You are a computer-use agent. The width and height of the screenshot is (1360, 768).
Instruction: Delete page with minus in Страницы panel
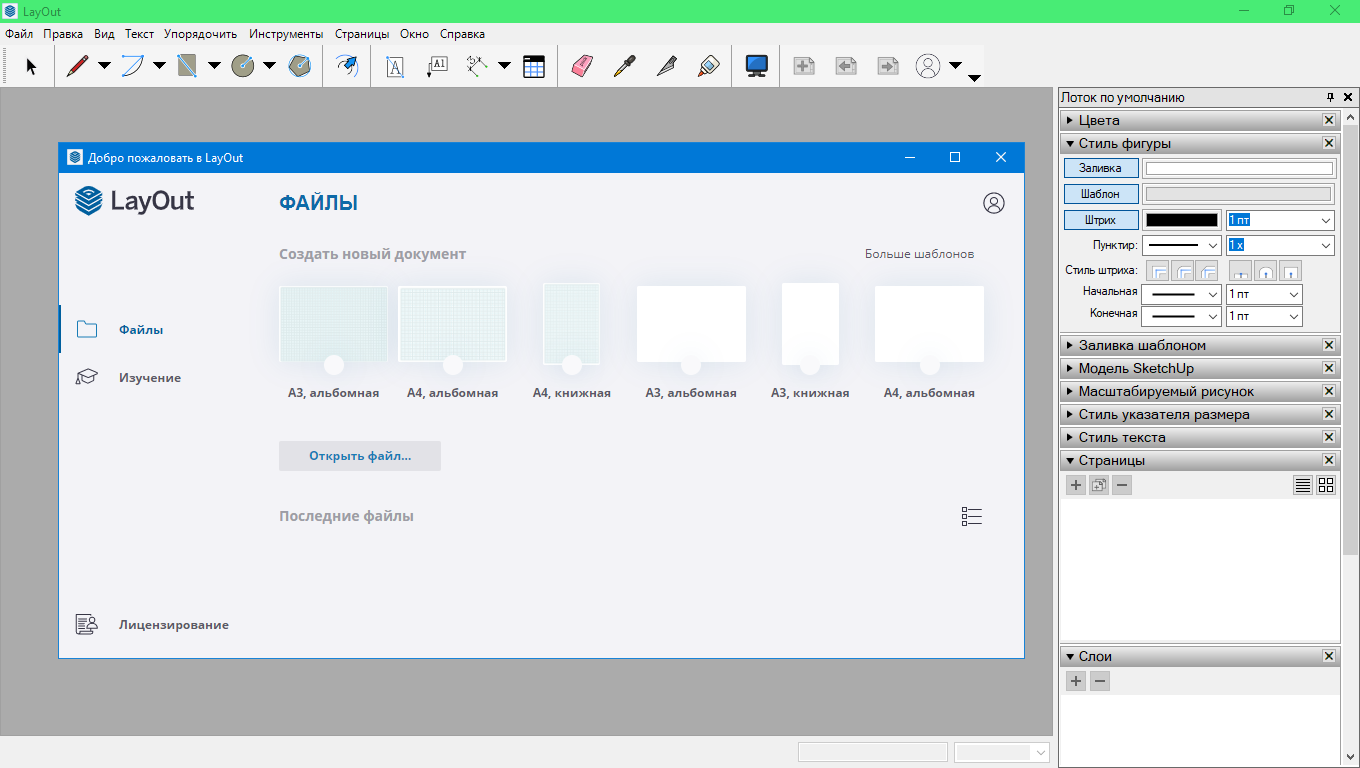pyautogui.click(x=1122, y=485)
